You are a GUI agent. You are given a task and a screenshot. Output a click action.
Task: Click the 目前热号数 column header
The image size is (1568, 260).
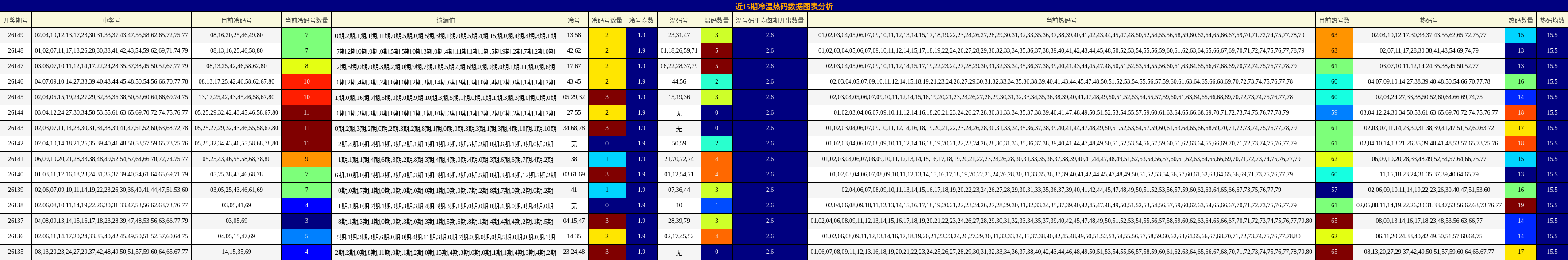1334,20
